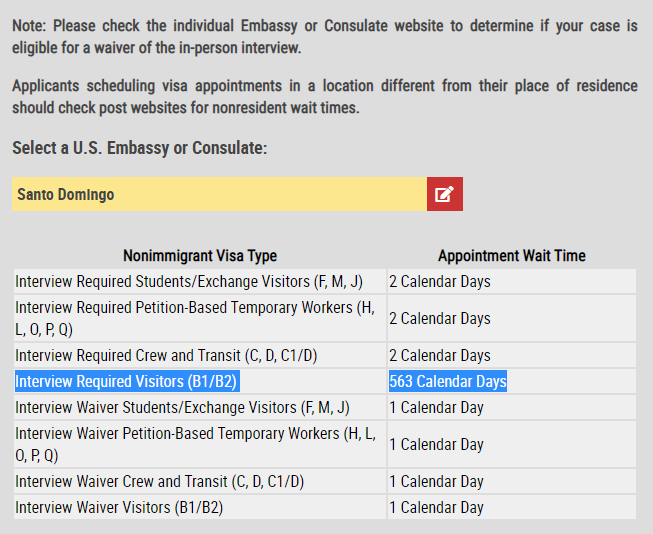
Task: Click the nonresident wait times paragraph
Action: [x=325, y=97]
